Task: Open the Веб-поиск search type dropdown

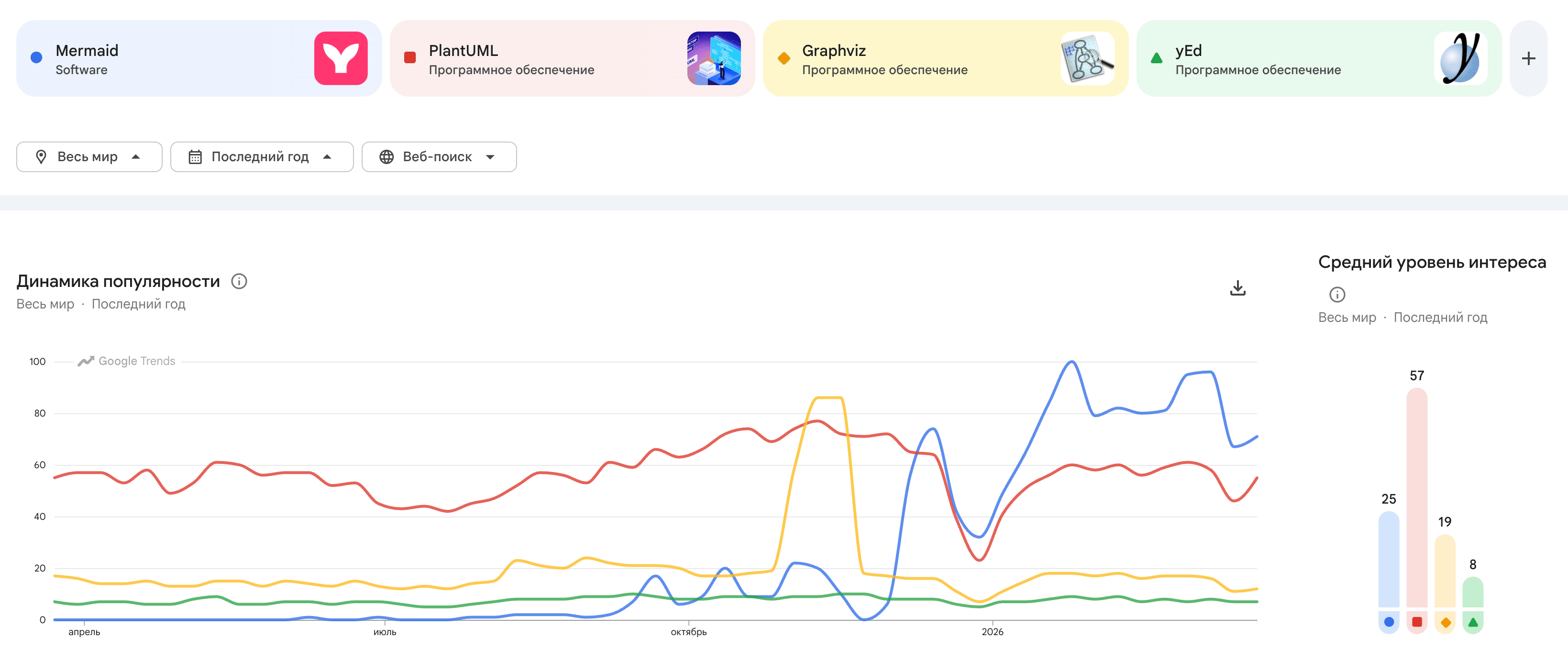Action: (438, 157)
